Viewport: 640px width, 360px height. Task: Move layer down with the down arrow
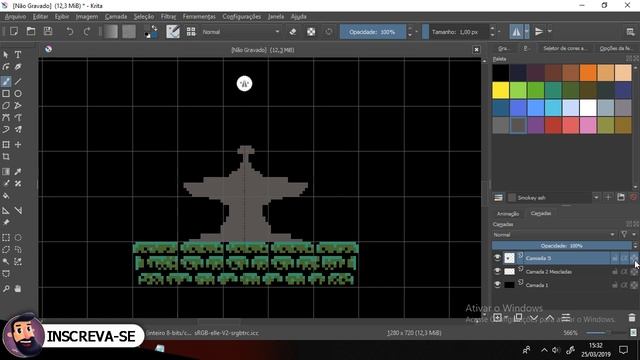[x=534, y=318]
